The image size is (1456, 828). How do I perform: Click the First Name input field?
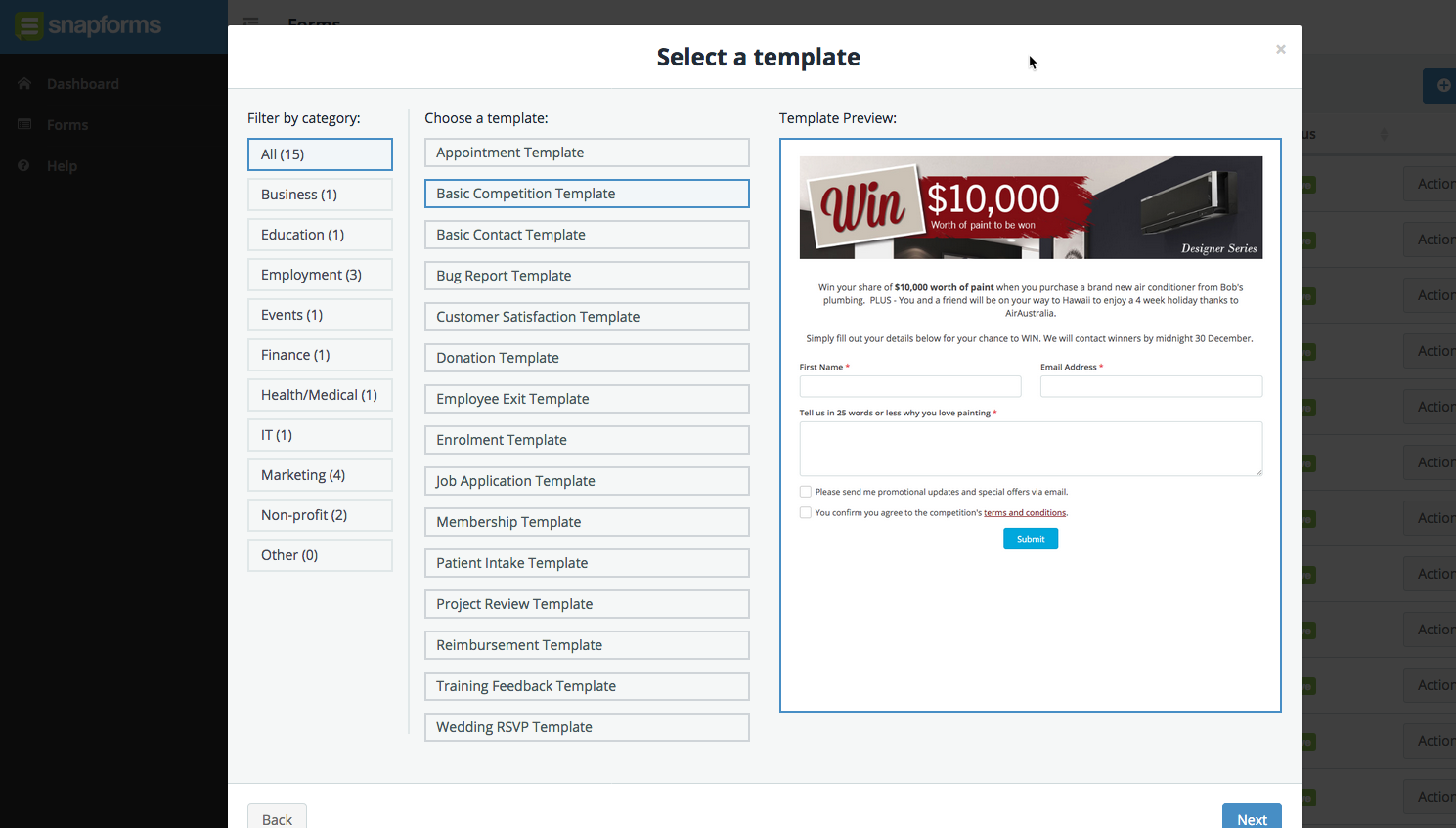point(910,386)
